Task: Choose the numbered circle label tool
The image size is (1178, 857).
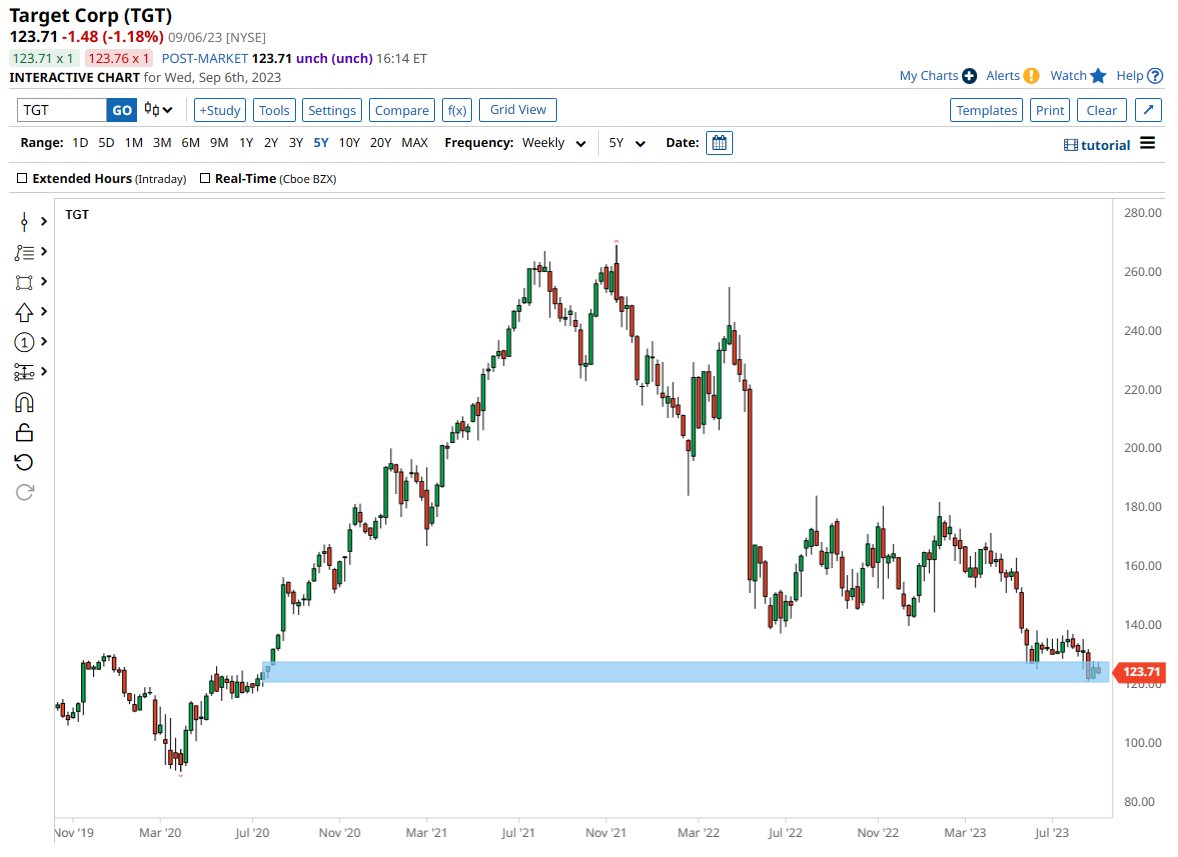Action: click(24, 342)
